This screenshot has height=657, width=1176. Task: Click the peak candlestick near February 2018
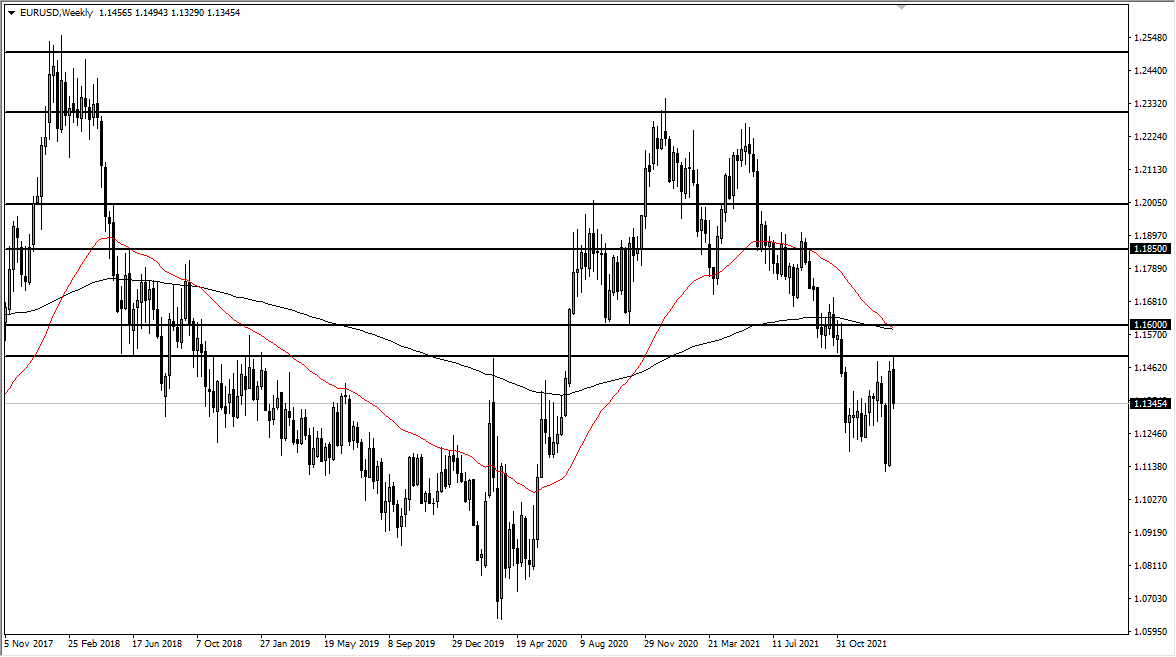62,60
